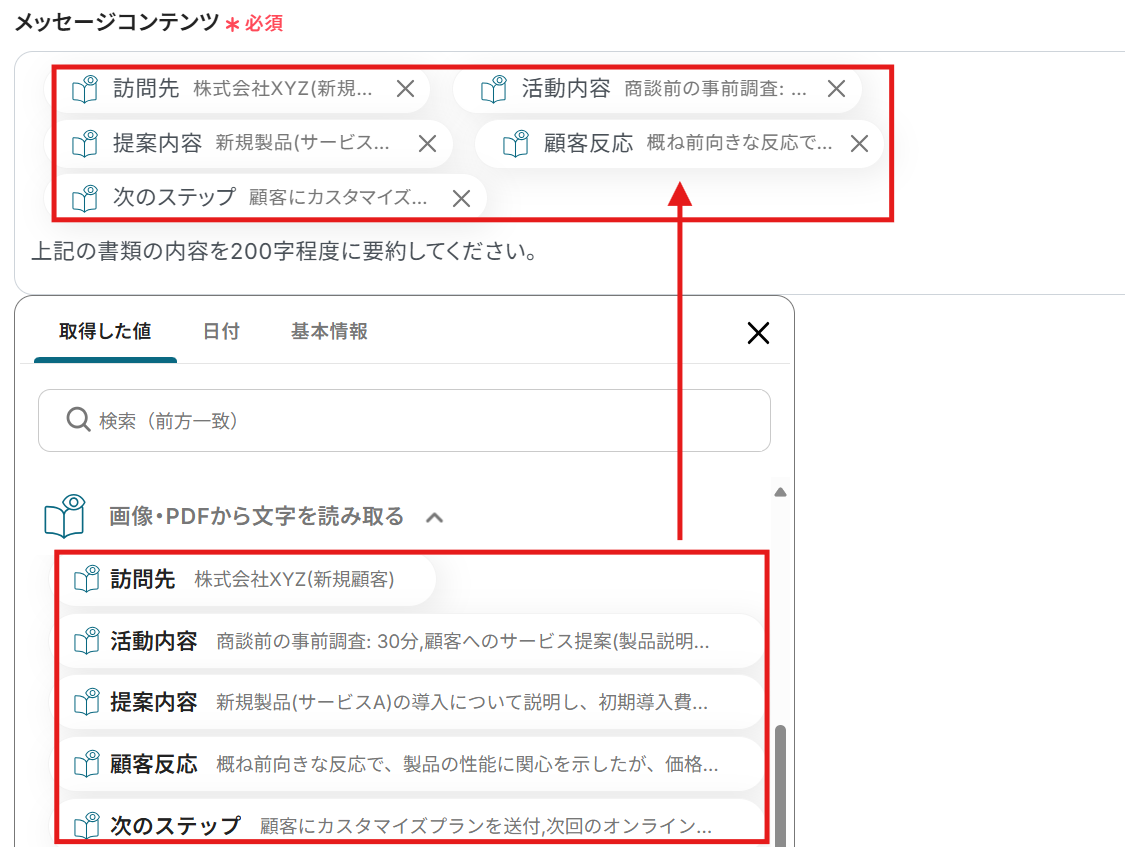Screen dimensions: 1125x847
Task: Click the large book icon beside 画像・PDFから文字を読み取る
Action: pos(65,516)
